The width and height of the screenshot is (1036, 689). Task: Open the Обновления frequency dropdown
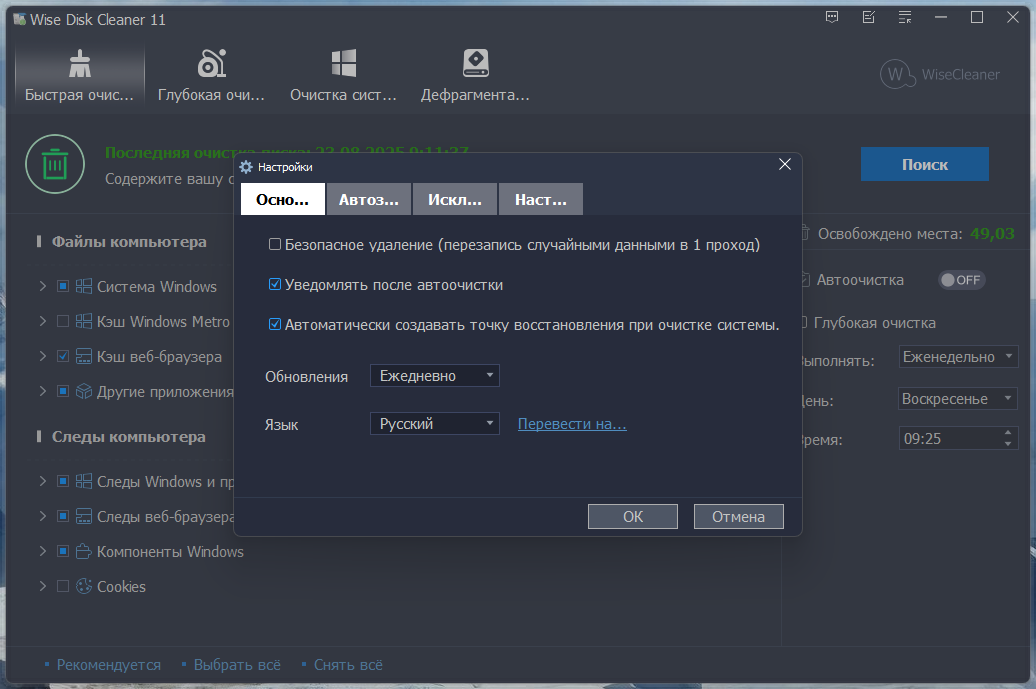pos(435,375)
